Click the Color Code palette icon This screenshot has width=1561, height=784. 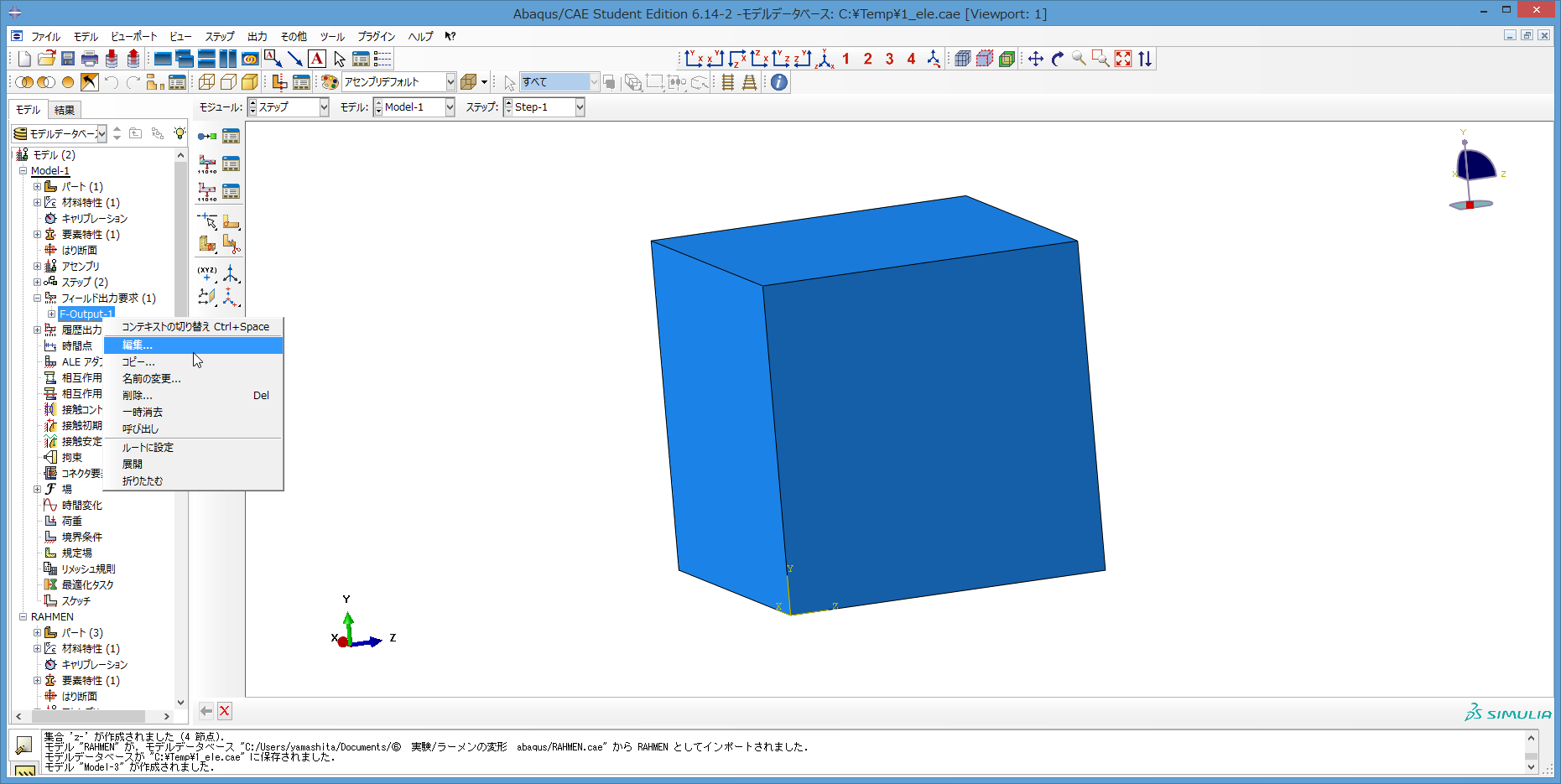(x=330, y=82)
